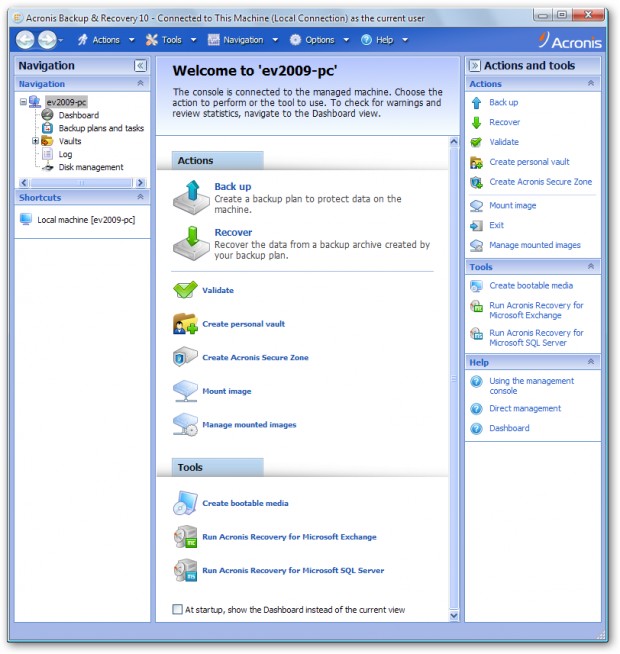Select Backup plans and tasks in tree
The height and width of the screenshot is (654, 620).
[x=101, y=128]
